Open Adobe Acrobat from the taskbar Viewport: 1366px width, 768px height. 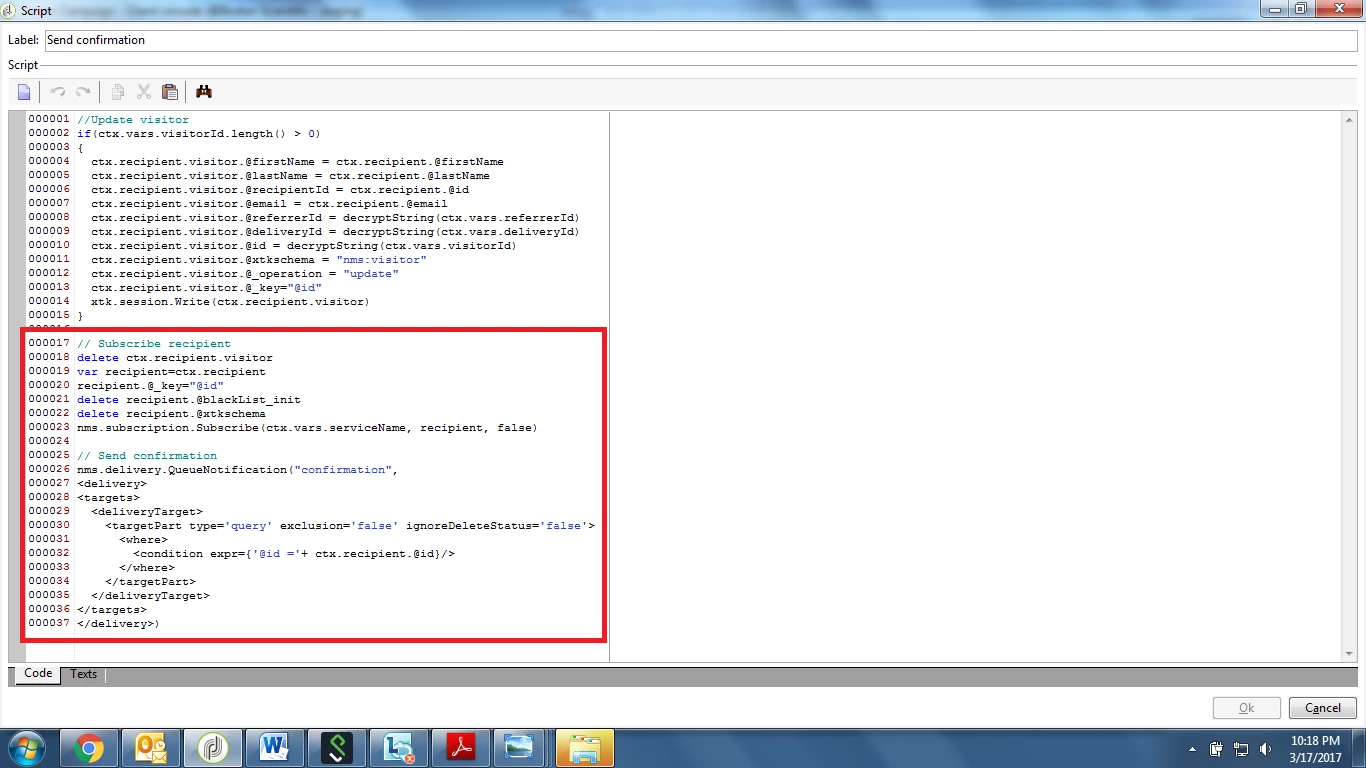click(459, 748)
